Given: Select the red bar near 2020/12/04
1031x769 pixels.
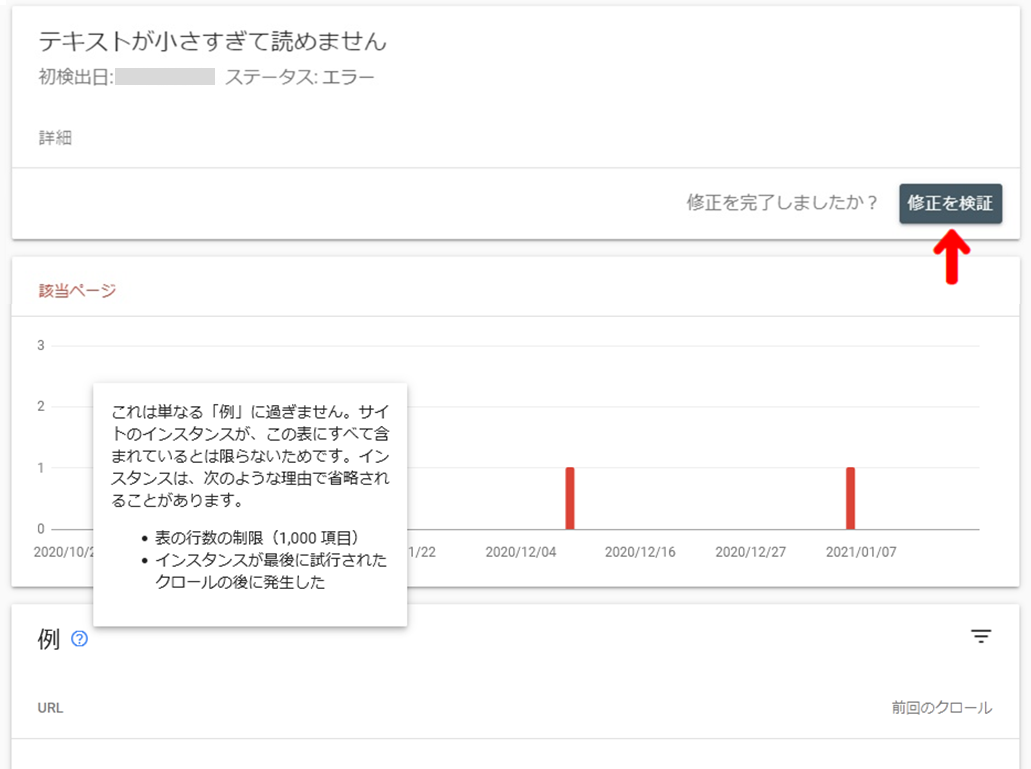Looking at the screenshot, I should click(x=570, y=498).
